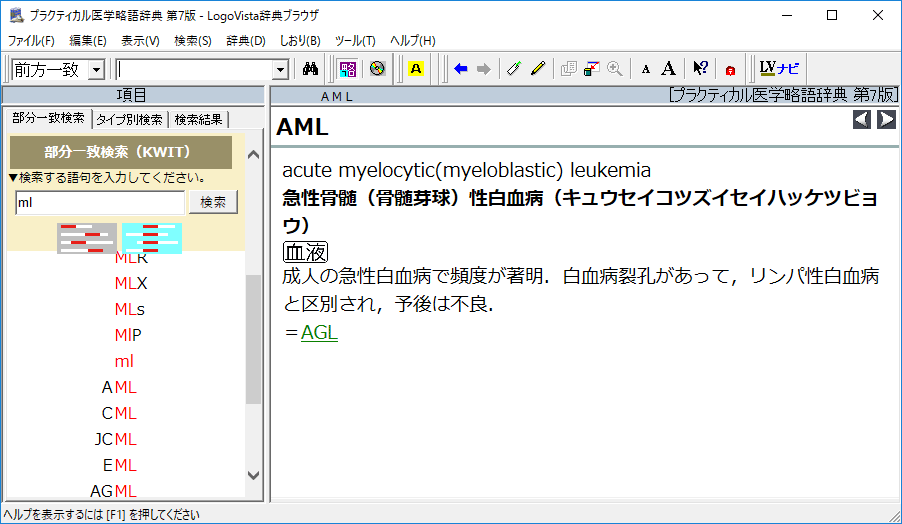
Task: Select EML entry in results list
Action: tap(120, 465)
